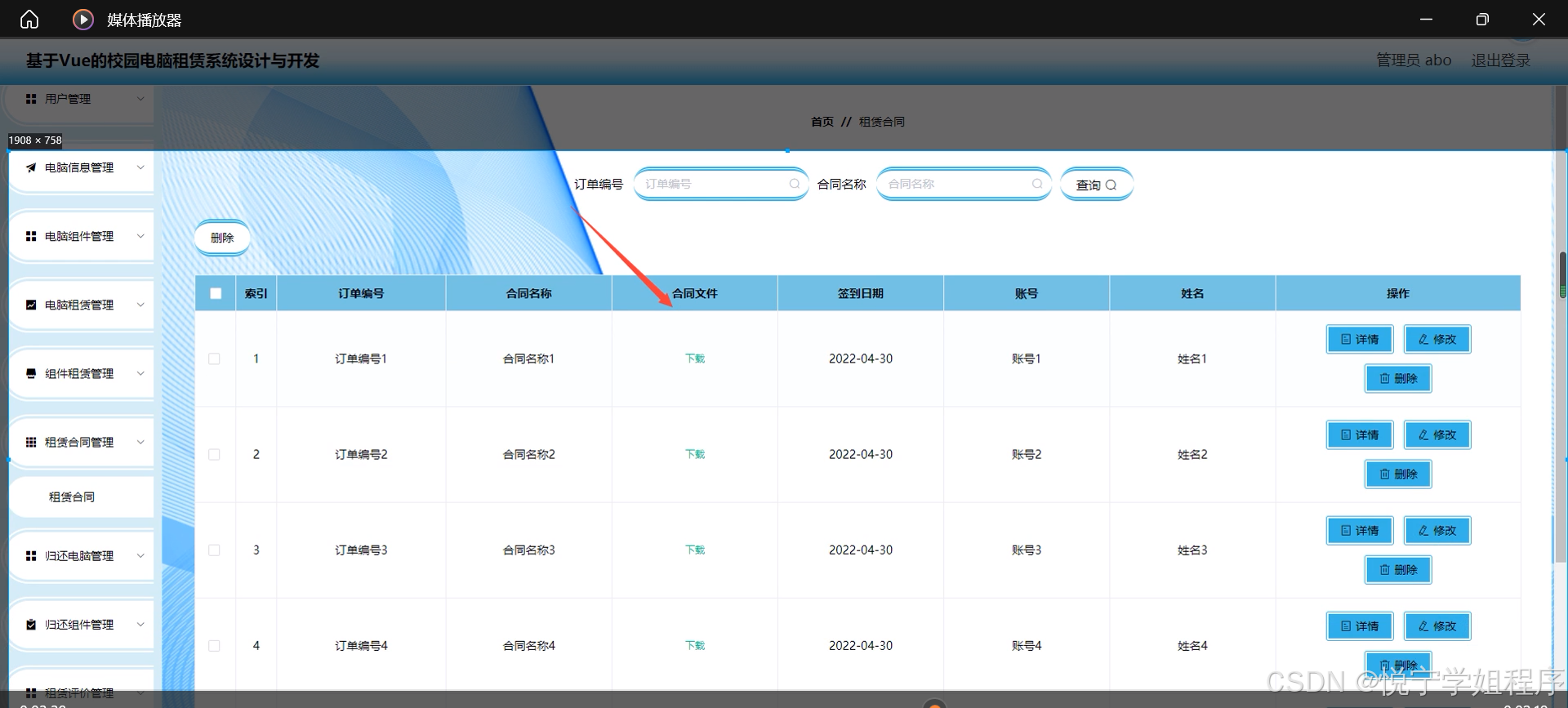
Task: Click the 组件租赁管理 icon
Action: pos(31,373)
